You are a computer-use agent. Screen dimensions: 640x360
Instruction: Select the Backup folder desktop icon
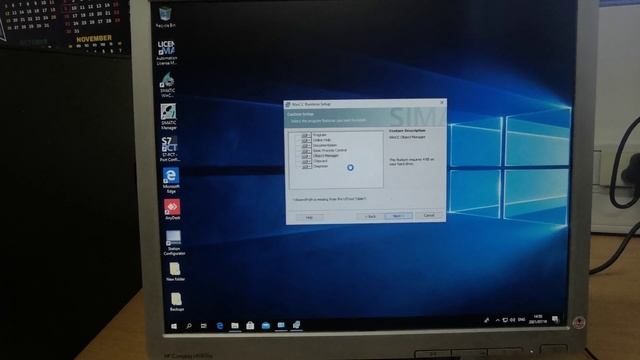tap(176, 302)
